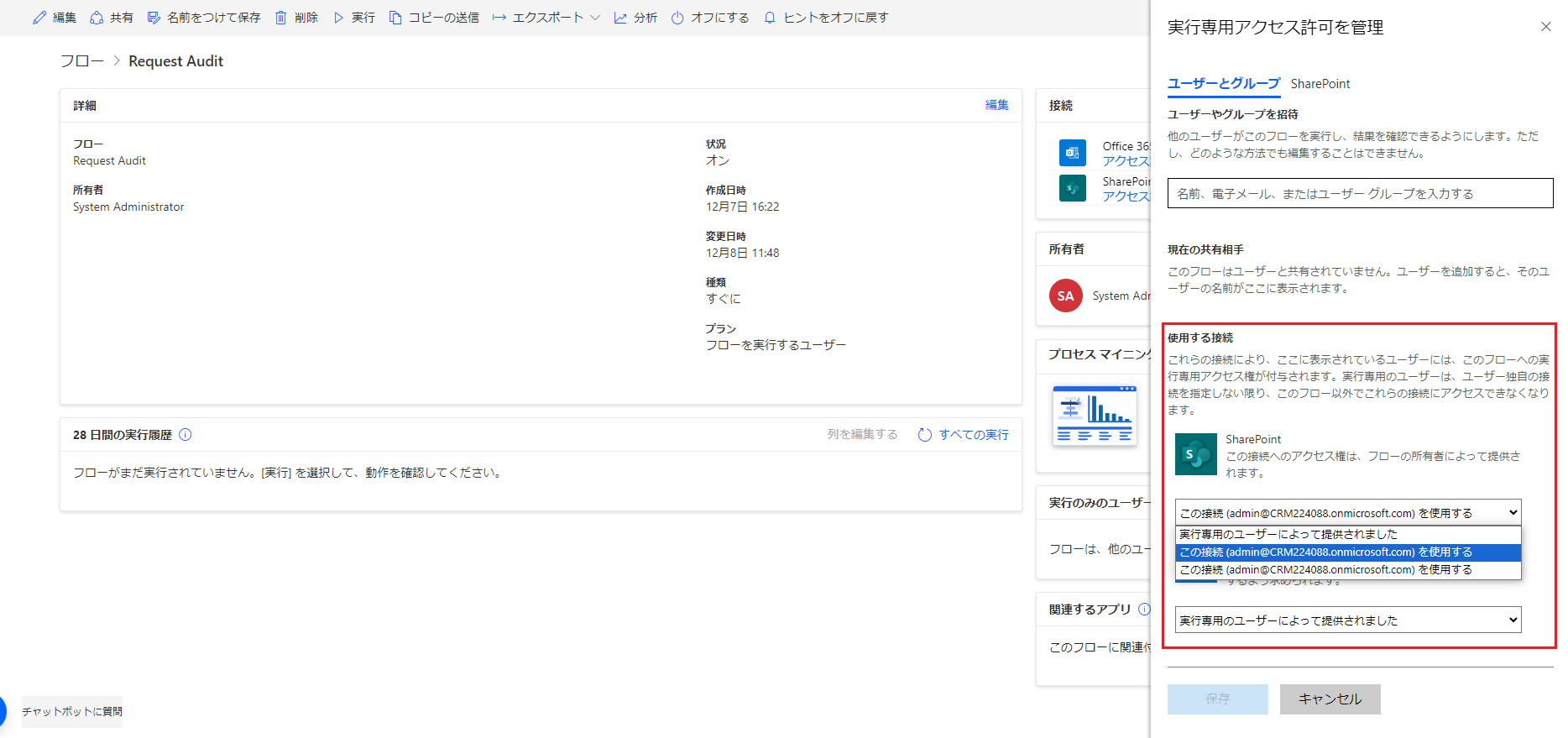Open the process mining thumbnail
This screenshot has height=738, width=1568.
(1095, 415)
